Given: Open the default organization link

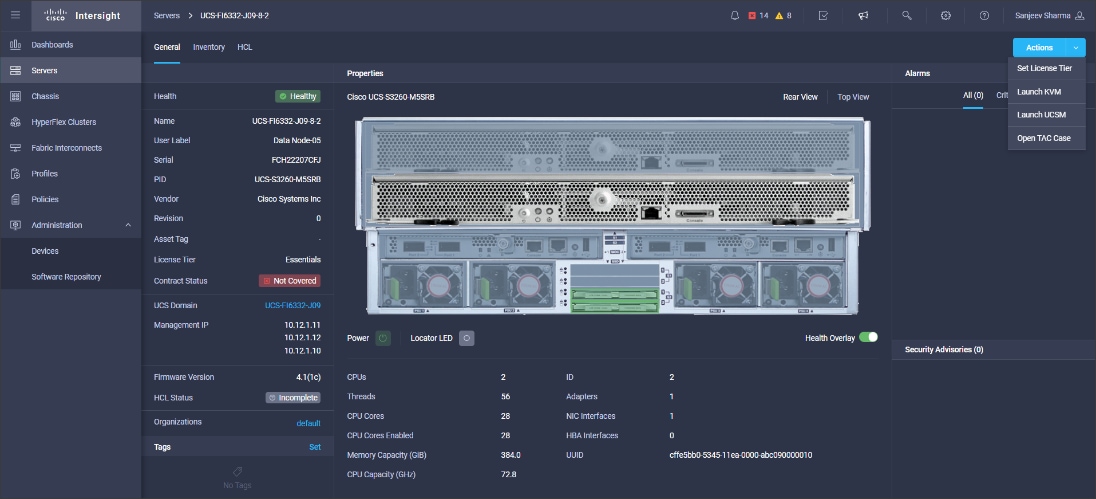Looking at the screenshot, I should coord(308,423).
